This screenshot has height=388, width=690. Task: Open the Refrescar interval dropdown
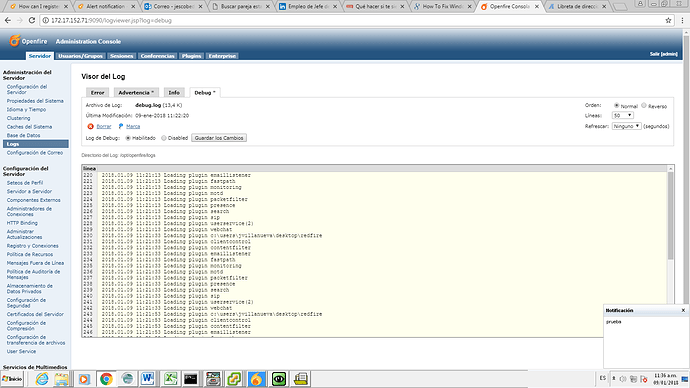(626, 126)
